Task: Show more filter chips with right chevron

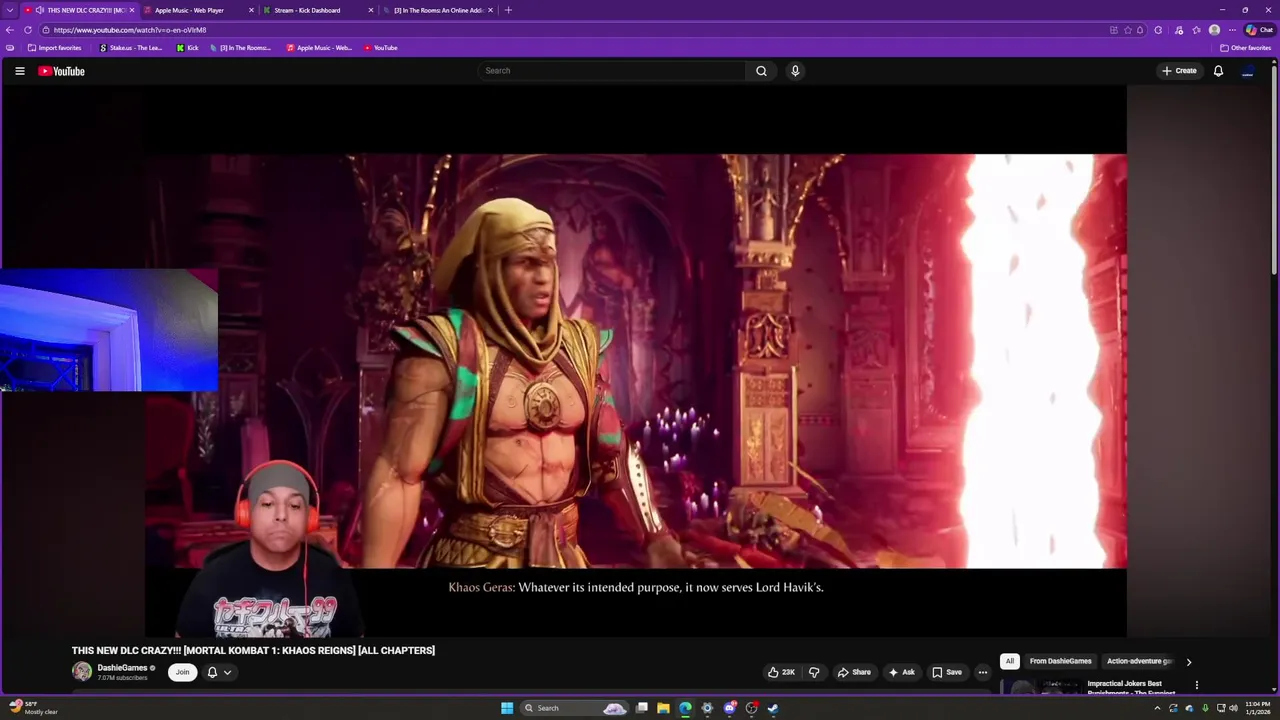Action: click(1188, 662)
